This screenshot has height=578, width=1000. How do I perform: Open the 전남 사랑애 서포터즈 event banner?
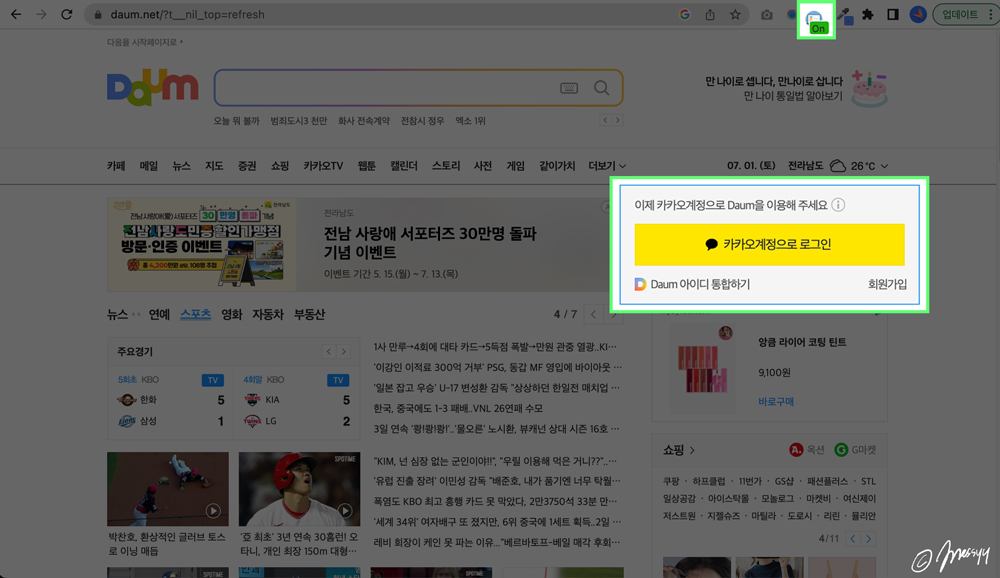[359, 244]
